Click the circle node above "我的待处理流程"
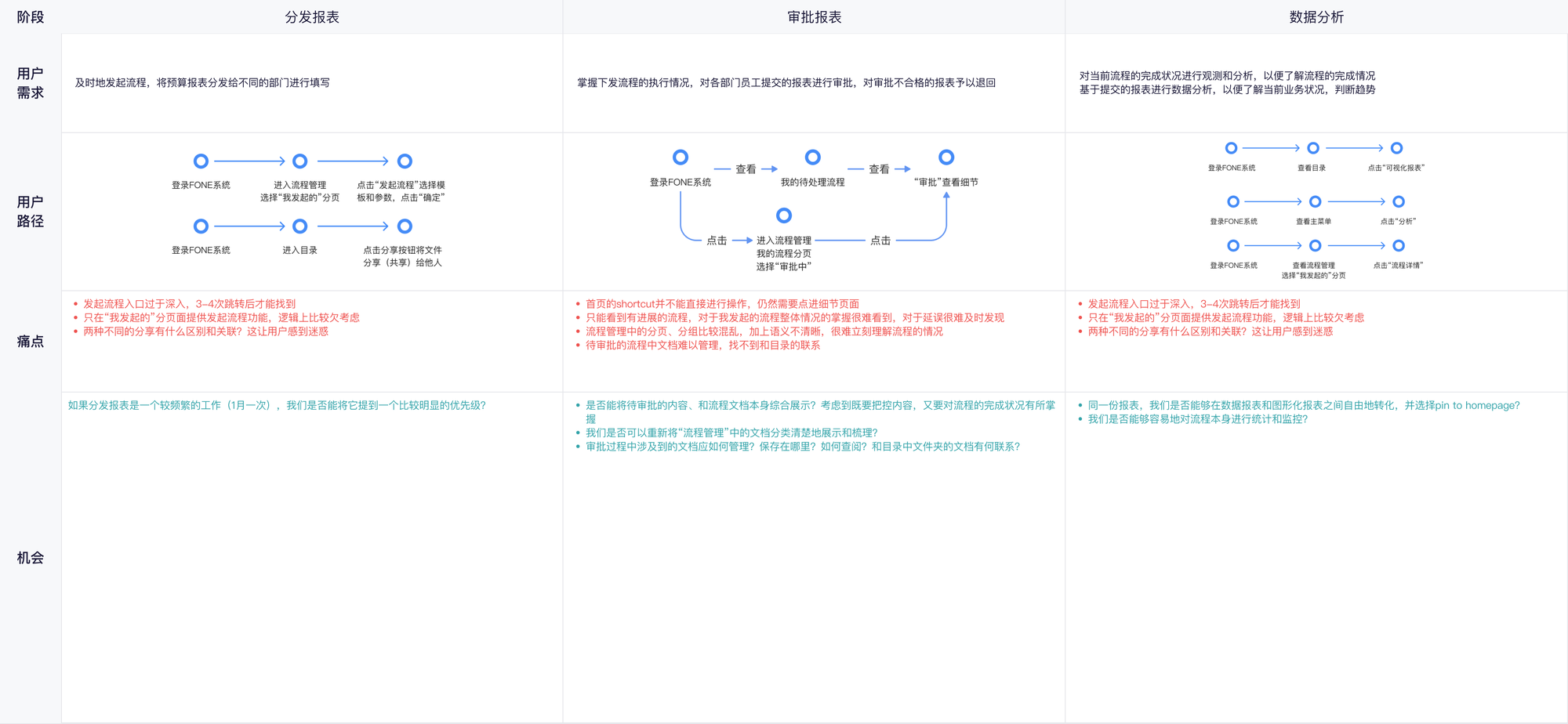 point(813,157)
